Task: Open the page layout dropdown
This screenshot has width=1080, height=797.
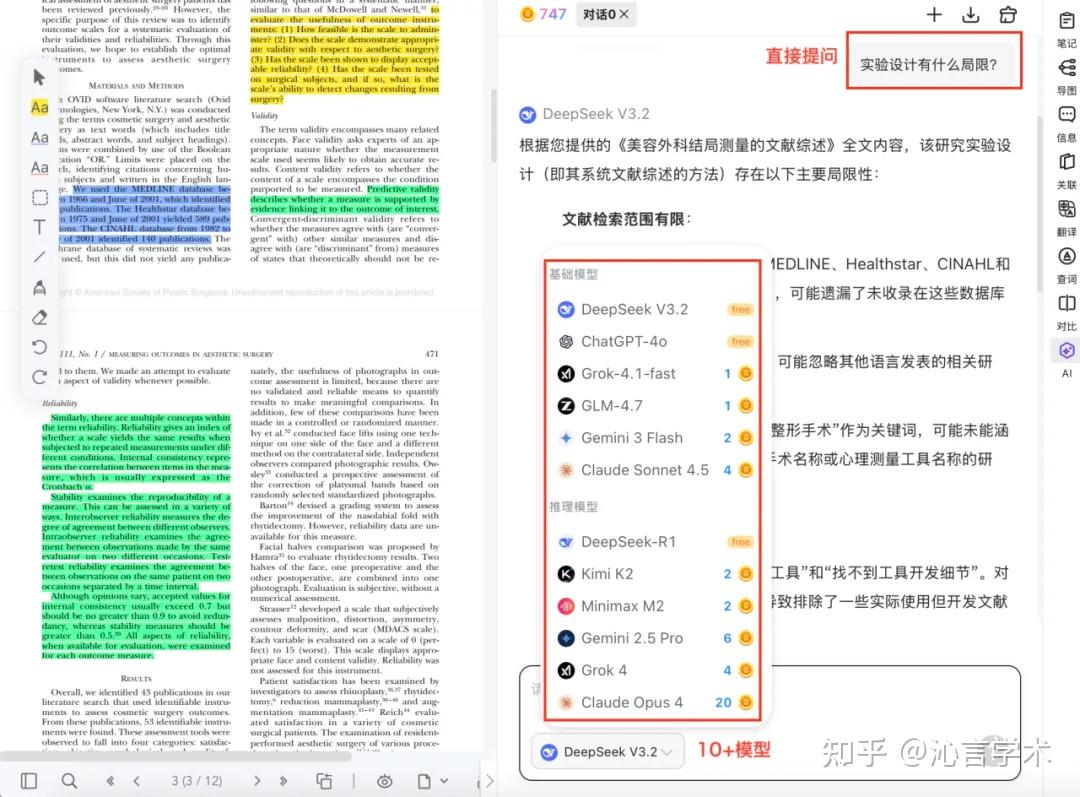Action: pos(433,781)
